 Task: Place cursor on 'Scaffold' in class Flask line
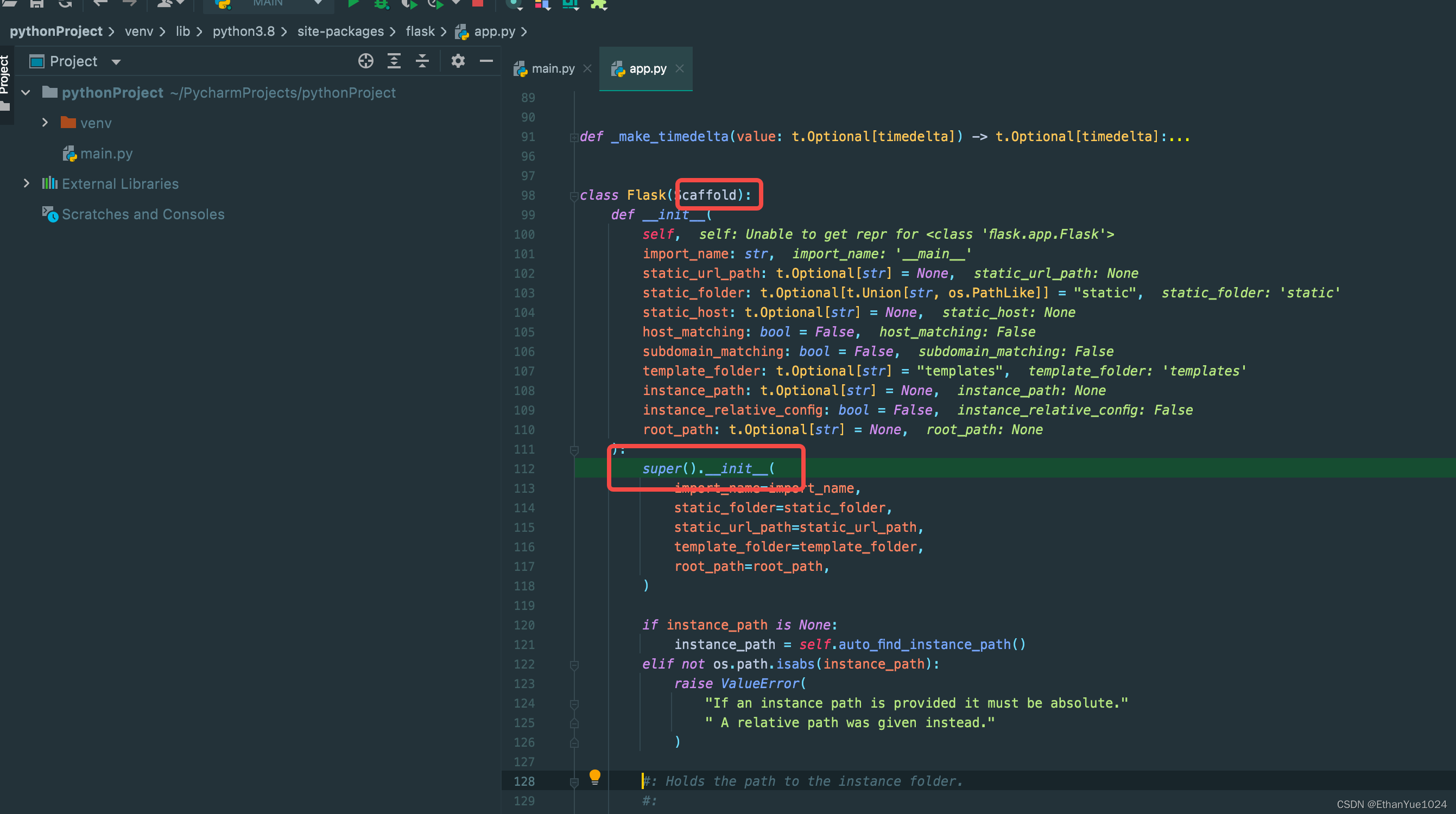tap(705, 195)
